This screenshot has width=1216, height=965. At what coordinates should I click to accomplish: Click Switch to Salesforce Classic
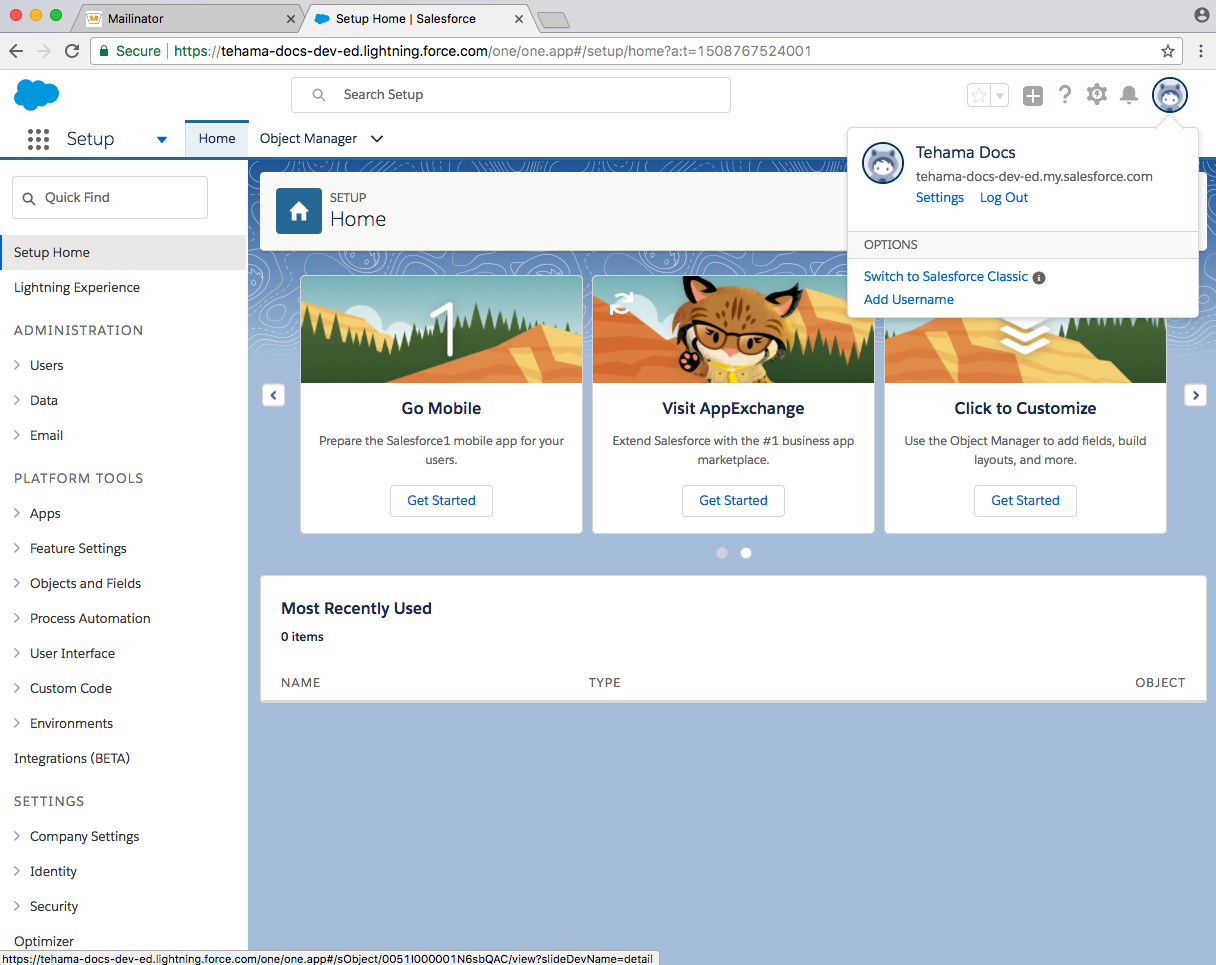[x=946, y=277]
